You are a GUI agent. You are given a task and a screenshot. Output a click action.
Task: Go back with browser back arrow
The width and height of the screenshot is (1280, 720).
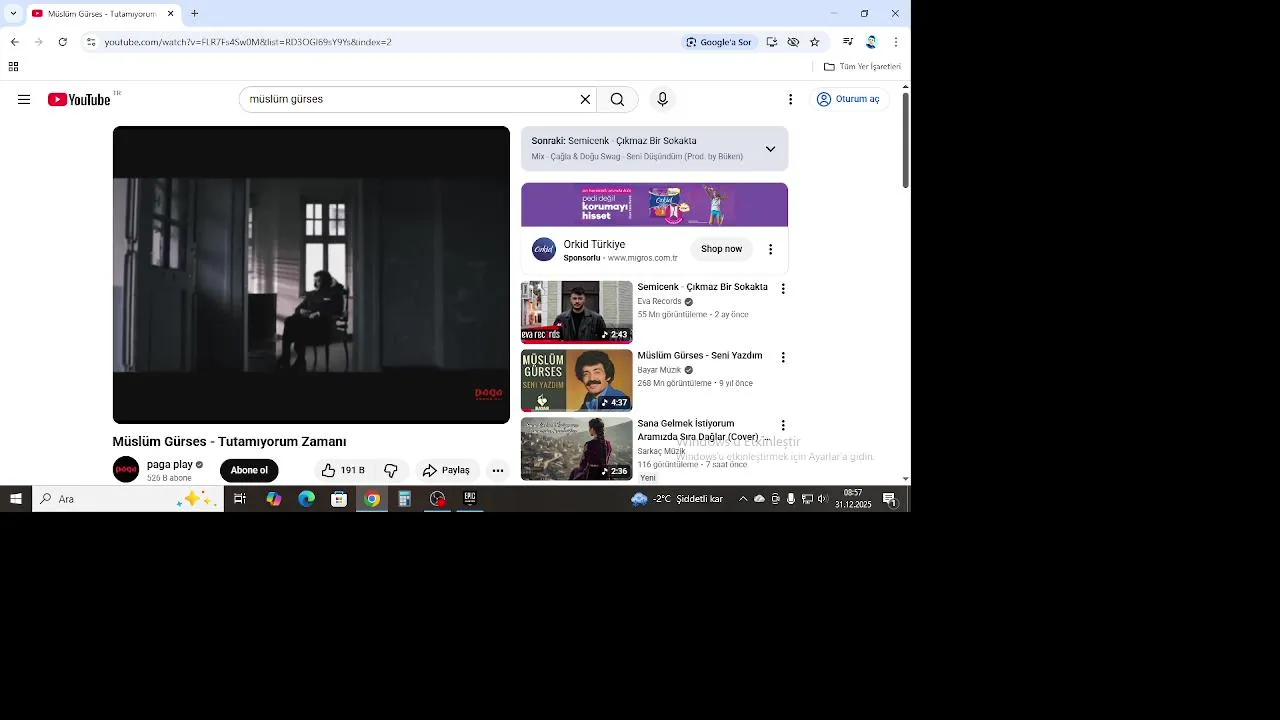pyautogui.click(x=14, y=42)
